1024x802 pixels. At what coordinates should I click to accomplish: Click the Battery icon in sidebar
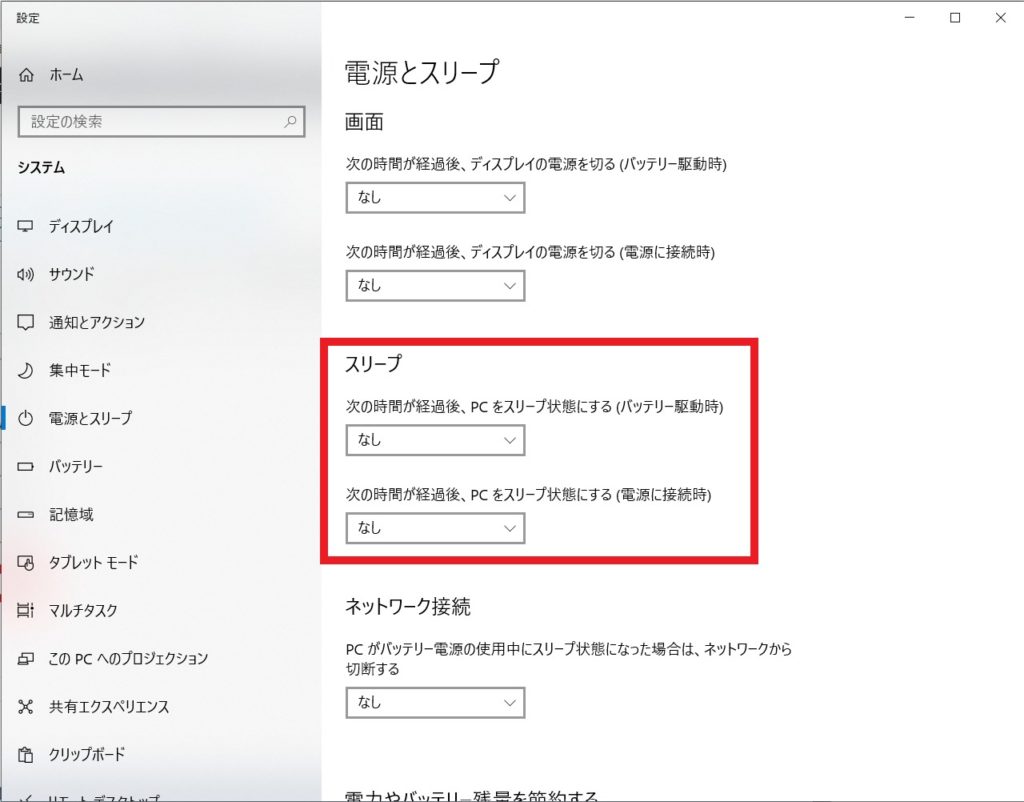pyautogui.click(x=27, y=467)
